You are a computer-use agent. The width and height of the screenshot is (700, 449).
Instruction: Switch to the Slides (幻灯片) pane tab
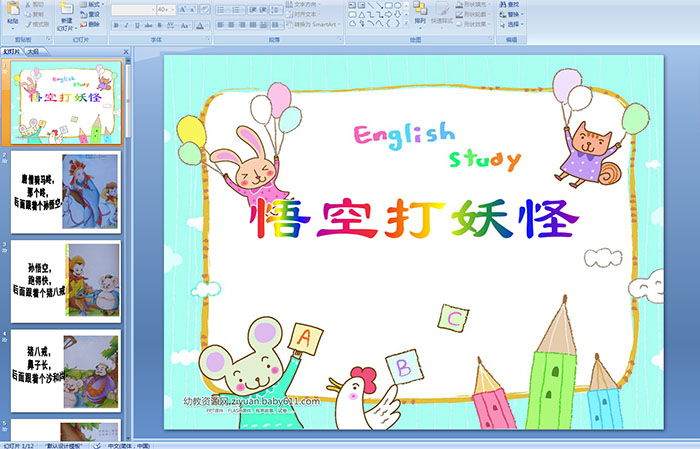pyautogui.click(x=12, y=52)
